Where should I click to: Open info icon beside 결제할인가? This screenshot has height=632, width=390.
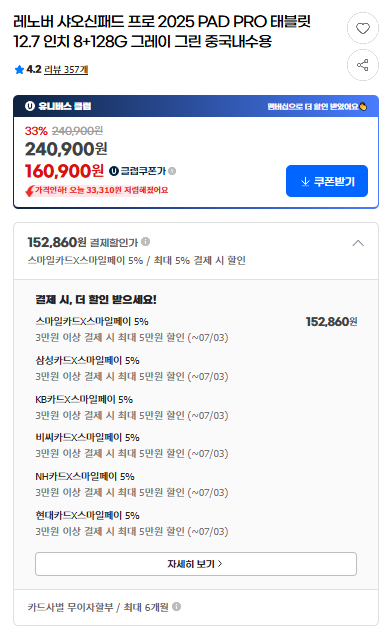pos(146,241)
